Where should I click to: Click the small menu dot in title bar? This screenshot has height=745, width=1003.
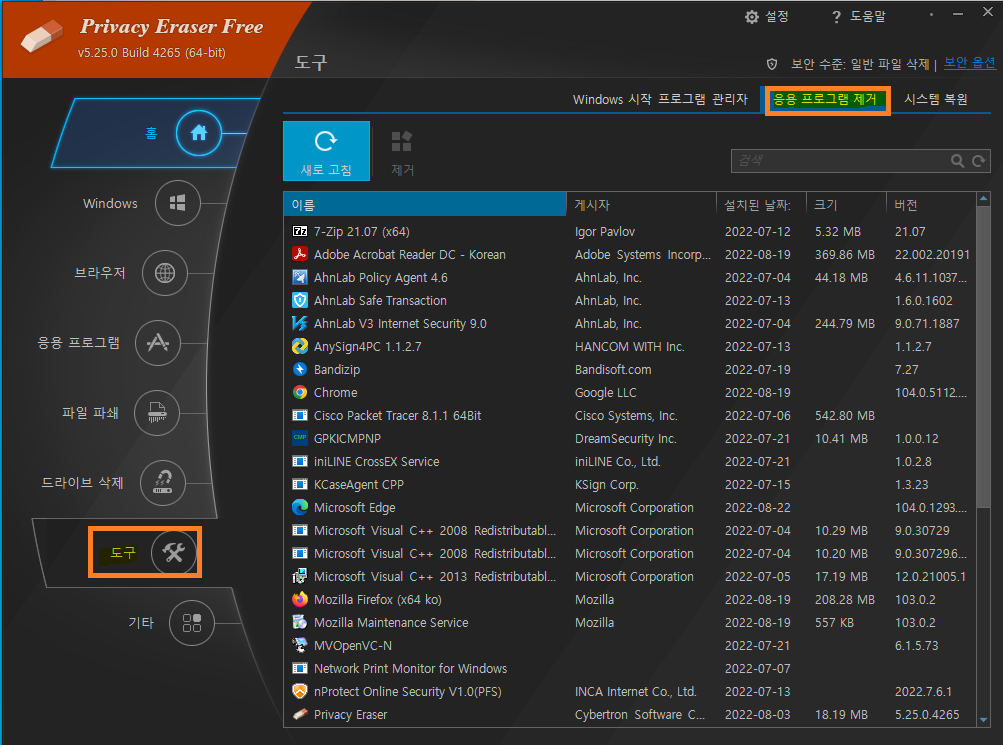point(931,15)
